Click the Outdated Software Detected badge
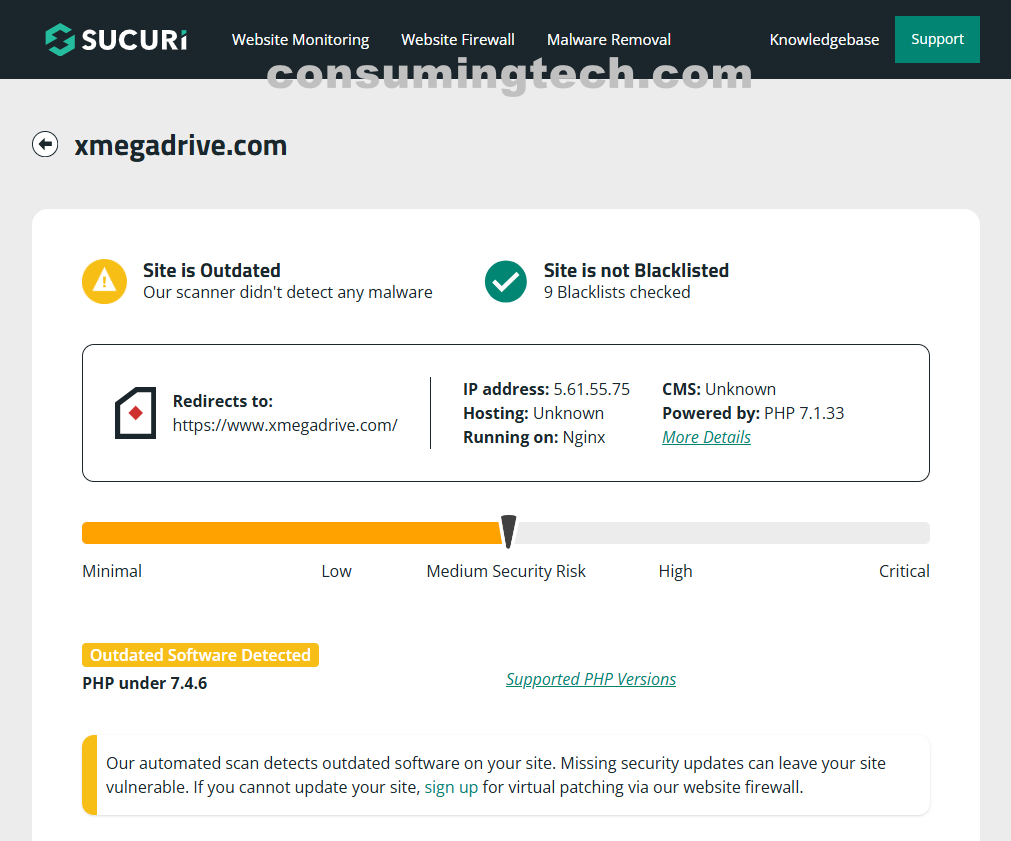This screenshot has width=1011, height=841. click(x=200, y=655)
